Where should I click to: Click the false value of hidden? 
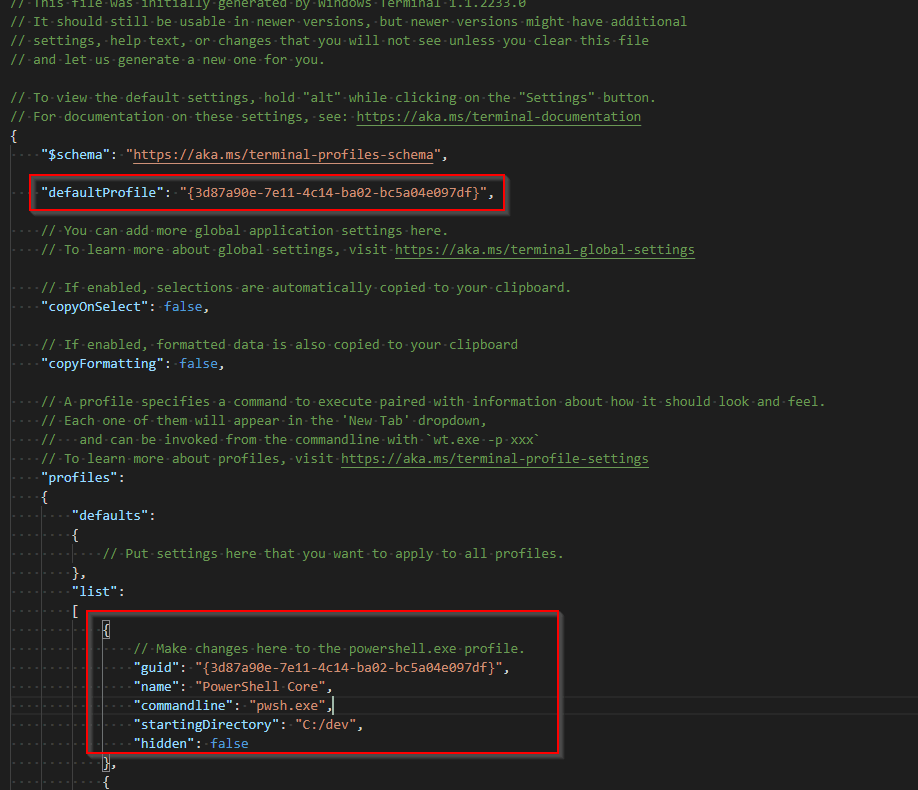[229, 744]
